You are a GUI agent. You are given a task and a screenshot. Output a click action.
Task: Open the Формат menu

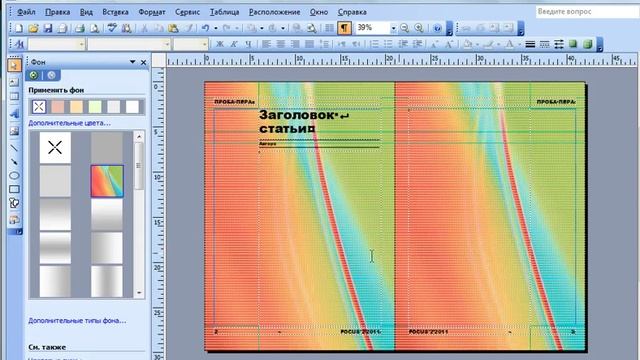pyautogui.click(x=152, y=12)
